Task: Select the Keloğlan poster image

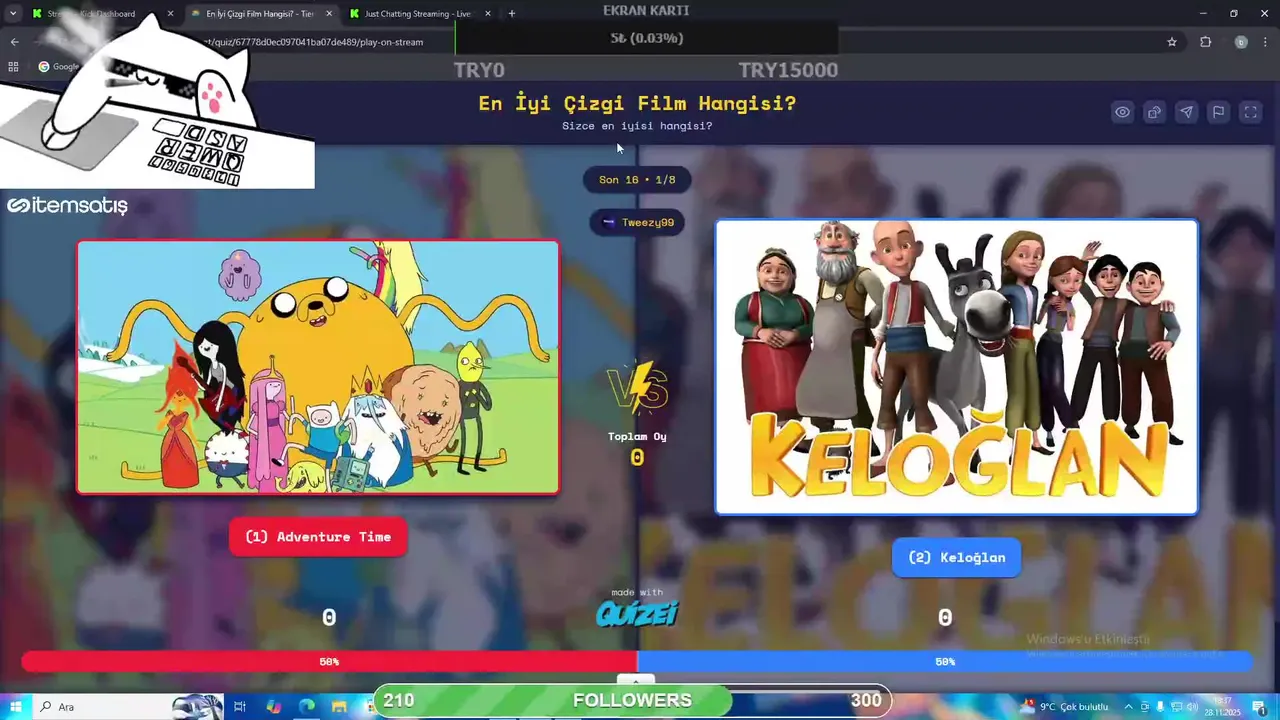Action: pos(957,367)
